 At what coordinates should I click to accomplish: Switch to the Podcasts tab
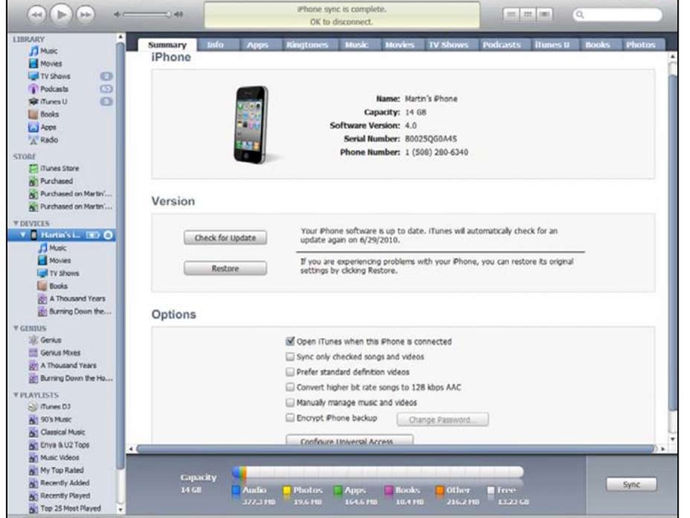502,45
